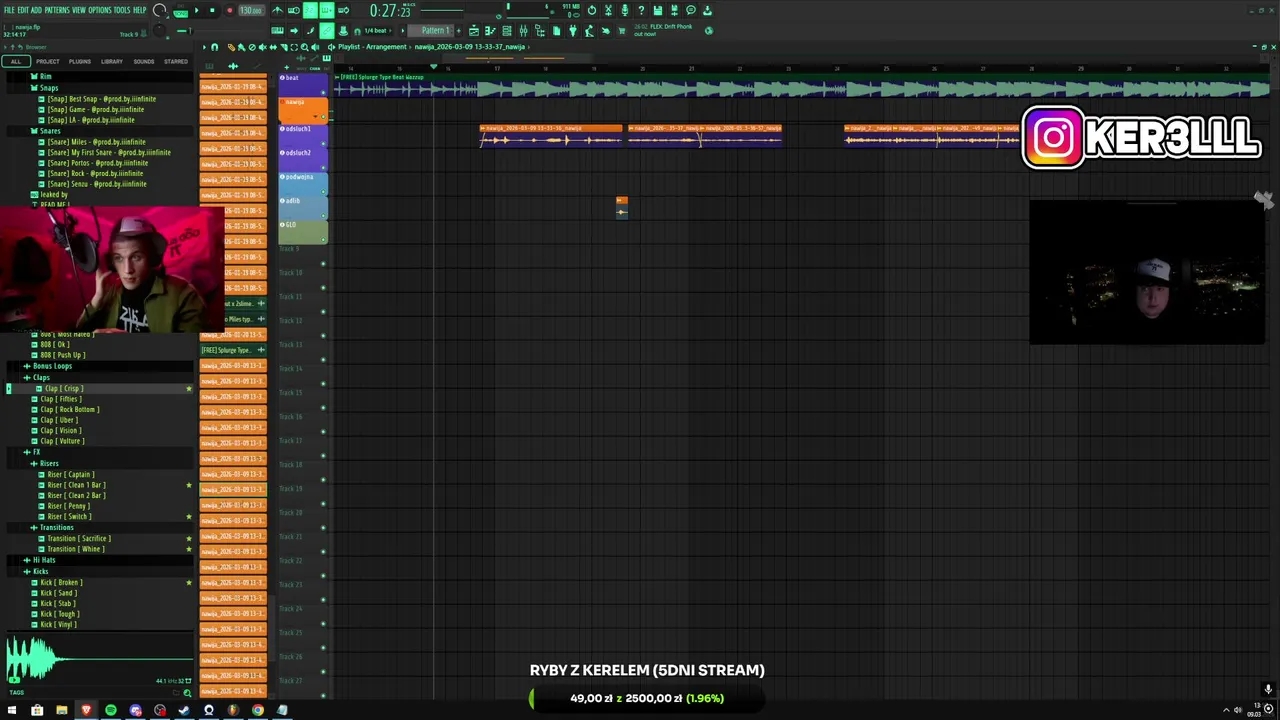Click the Stop button in transport

pos(212,10)
